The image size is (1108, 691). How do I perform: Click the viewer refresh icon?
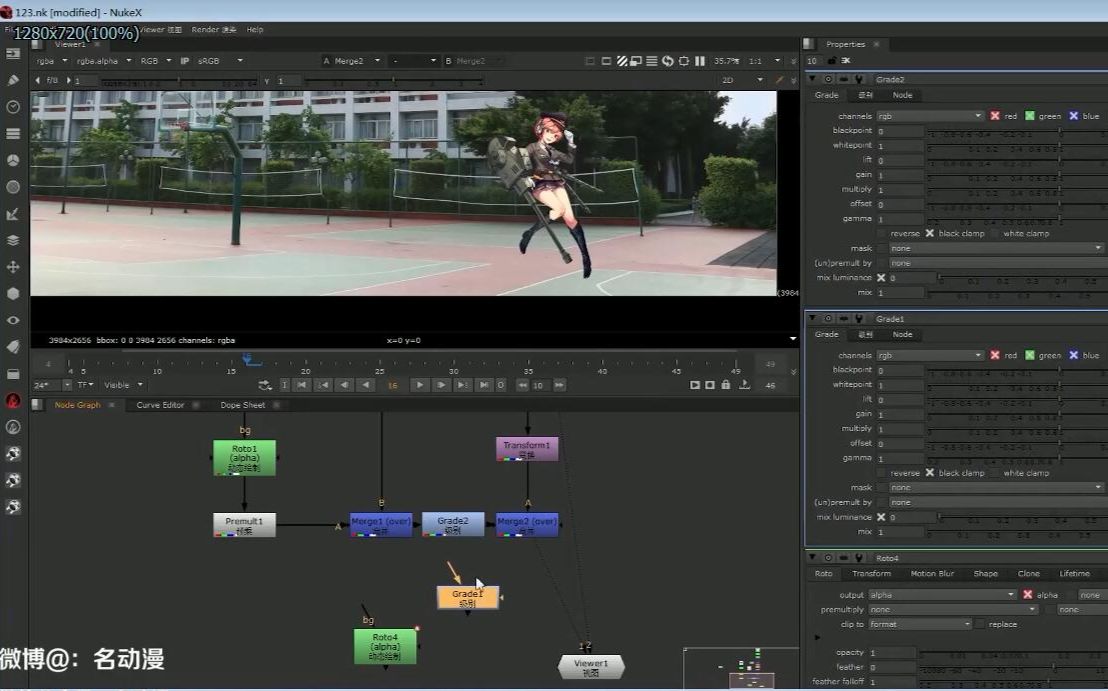668,61
